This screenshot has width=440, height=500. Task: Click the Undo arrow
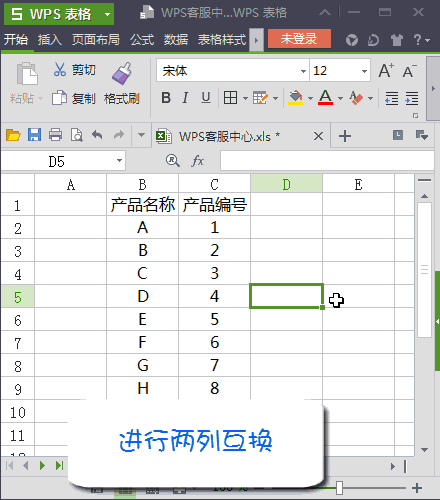97,135
